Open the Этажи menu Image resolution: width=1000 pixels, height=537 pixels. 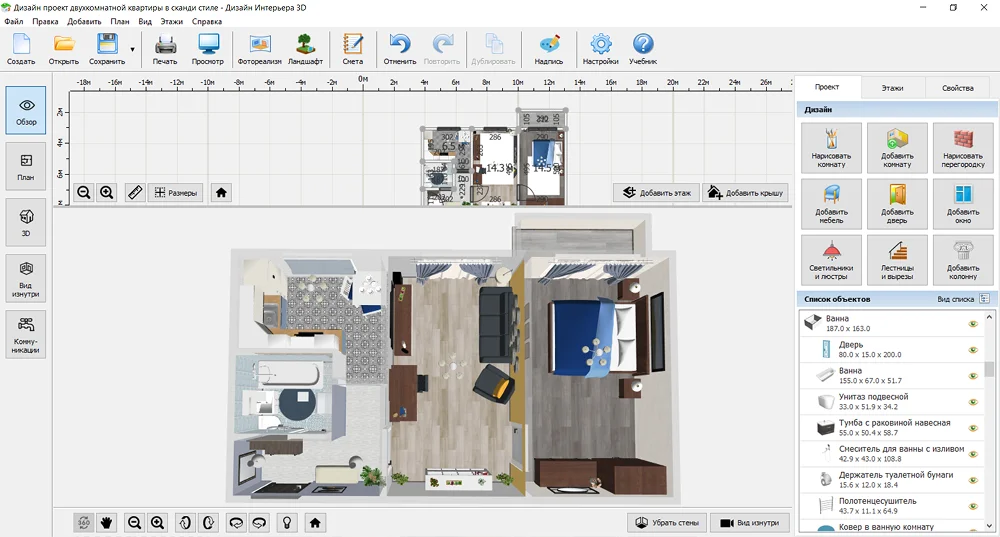tap(169, 21)
